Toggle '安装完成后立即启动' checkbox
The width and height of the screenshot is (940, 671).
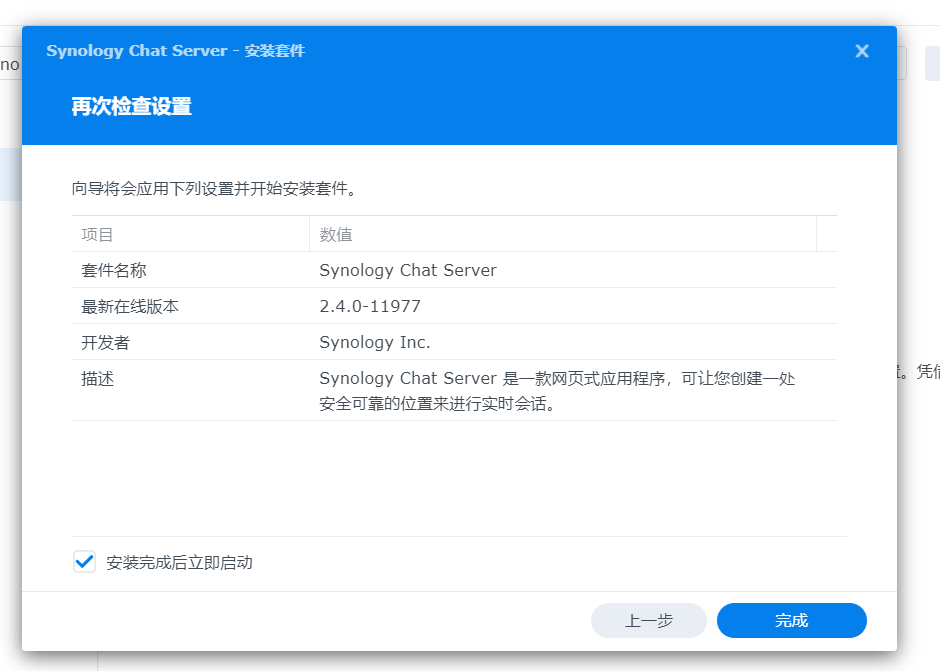pos(85,562)
